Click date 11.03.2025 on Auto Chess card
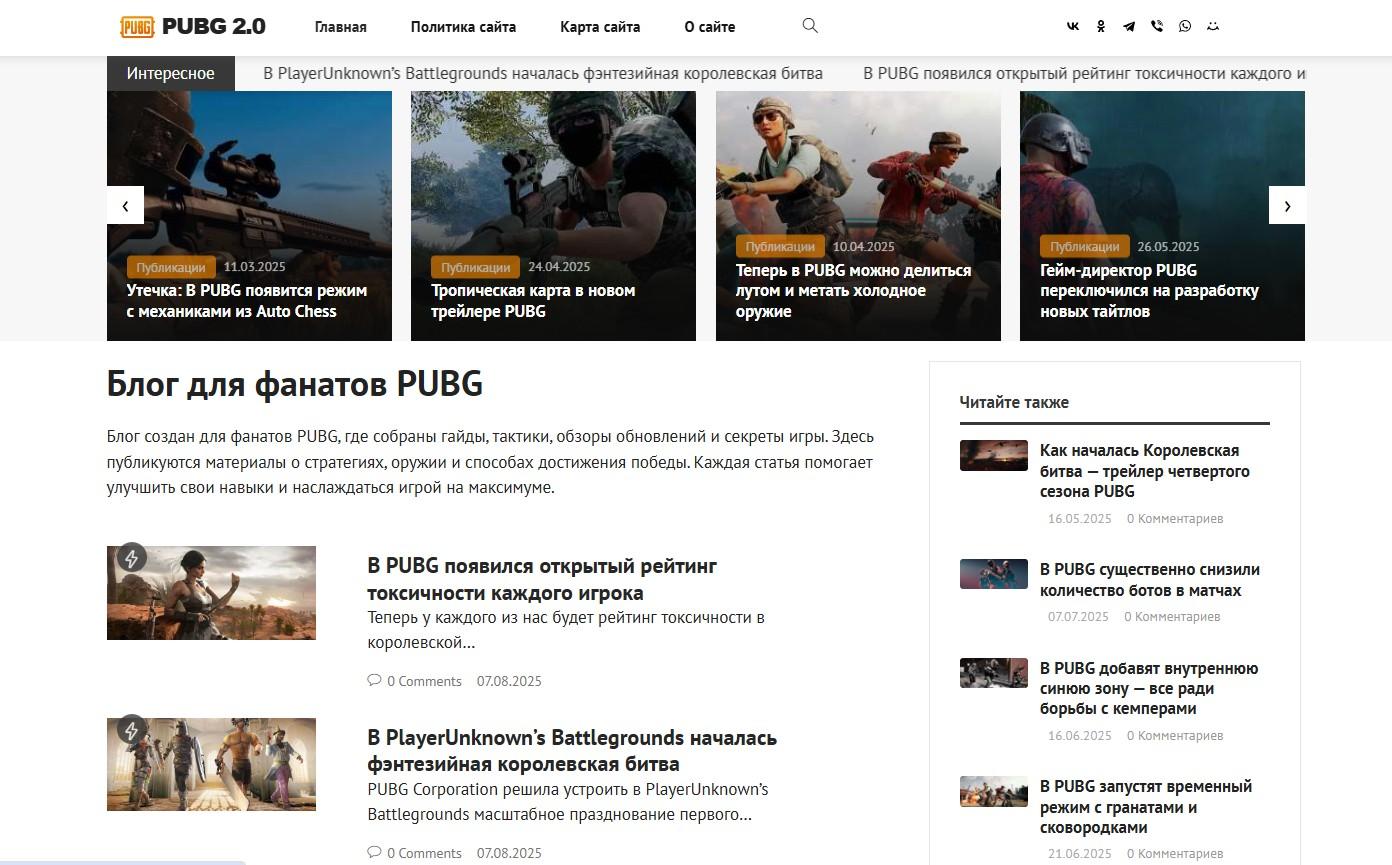Viewport: 1392px width, 865px height. (255, 267)
